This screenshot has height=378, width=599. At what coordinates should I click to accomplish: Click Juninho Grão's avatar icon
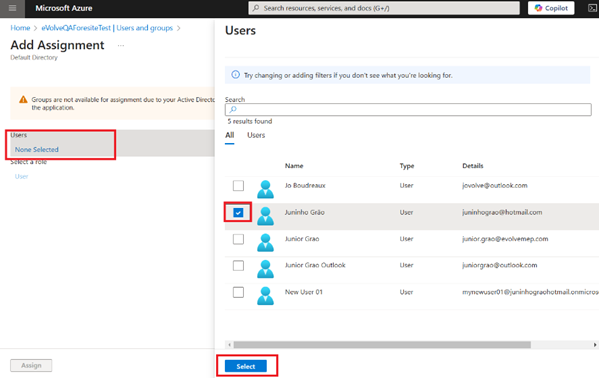[x=266, y=216]
